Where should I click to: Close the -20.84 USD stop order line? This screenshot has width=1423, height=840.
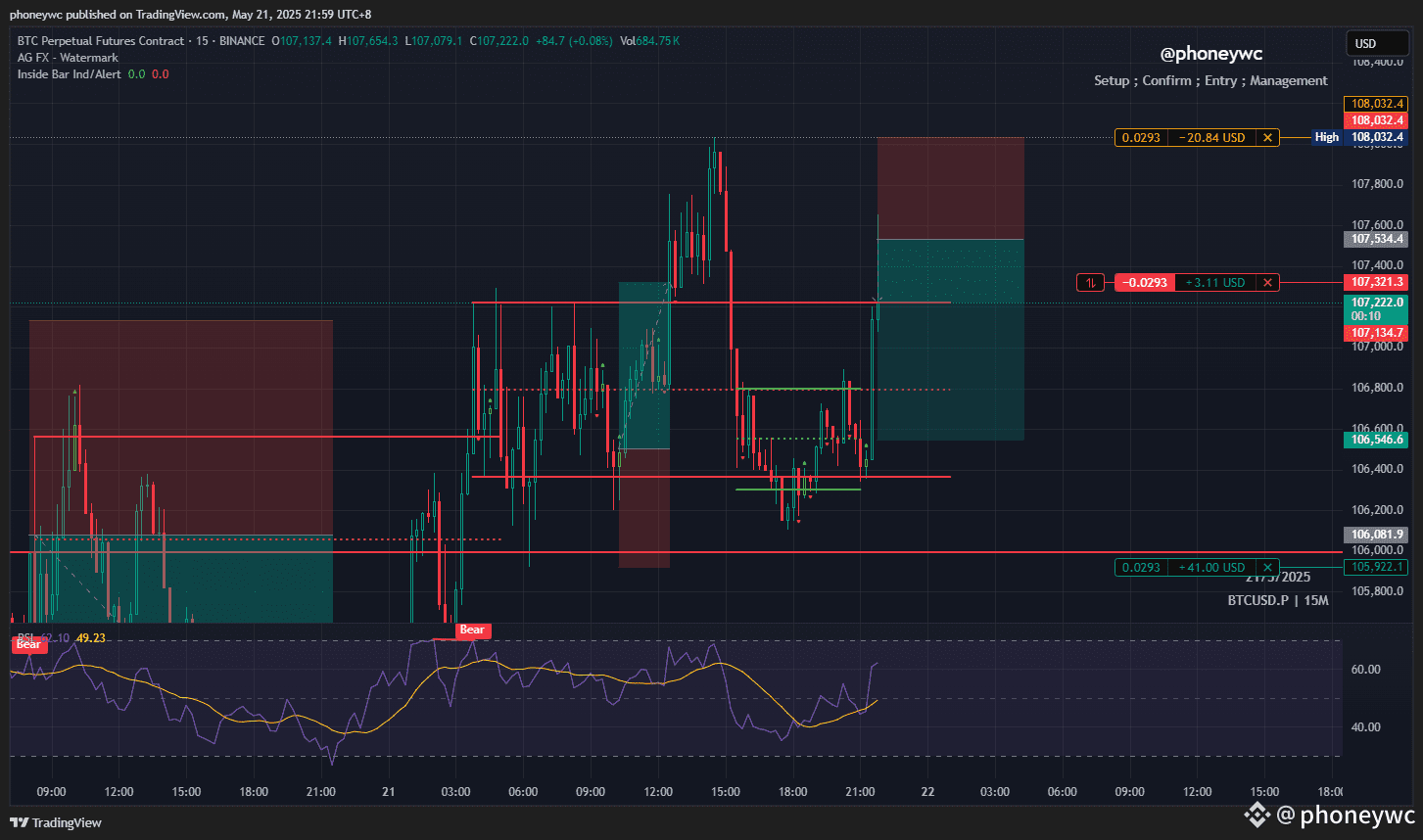point(1268,138)
